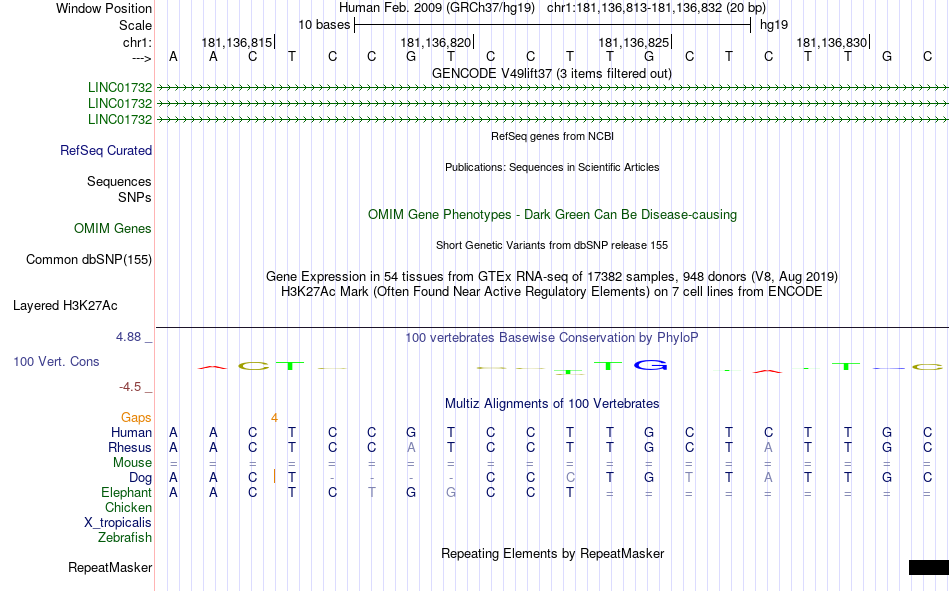
Task: Click the light-colored G in the Elephant row
Action: tap(451, 492)
